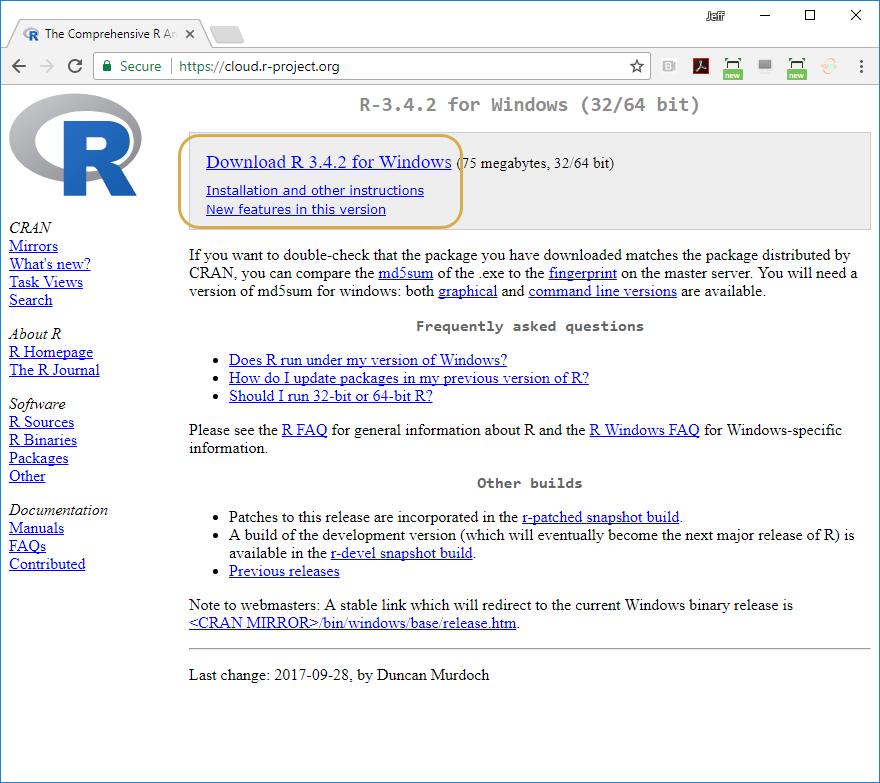Click the green Secure padlock icon

tap(107, 66)
